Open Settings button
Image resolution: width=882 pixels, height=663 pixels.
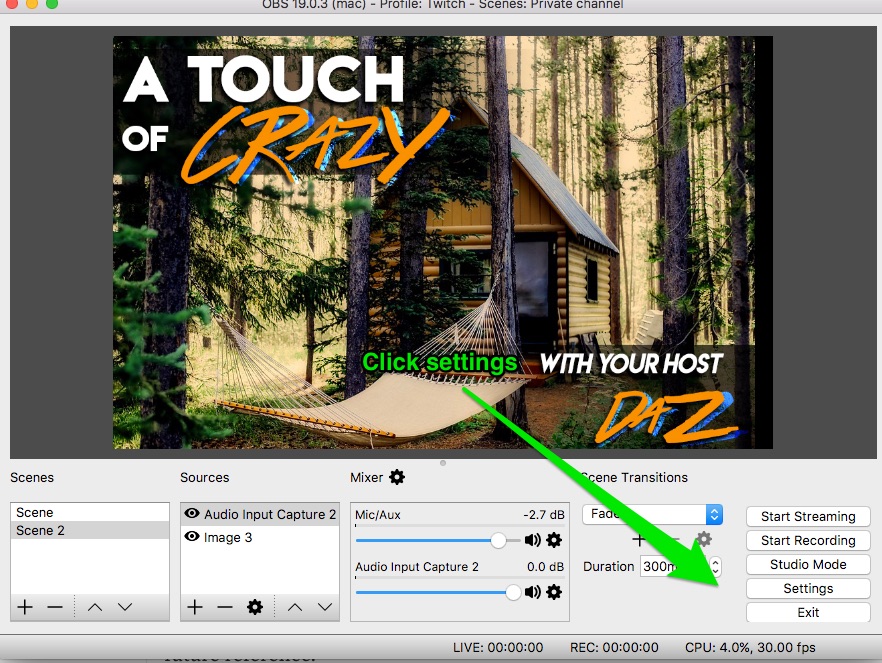808,589
